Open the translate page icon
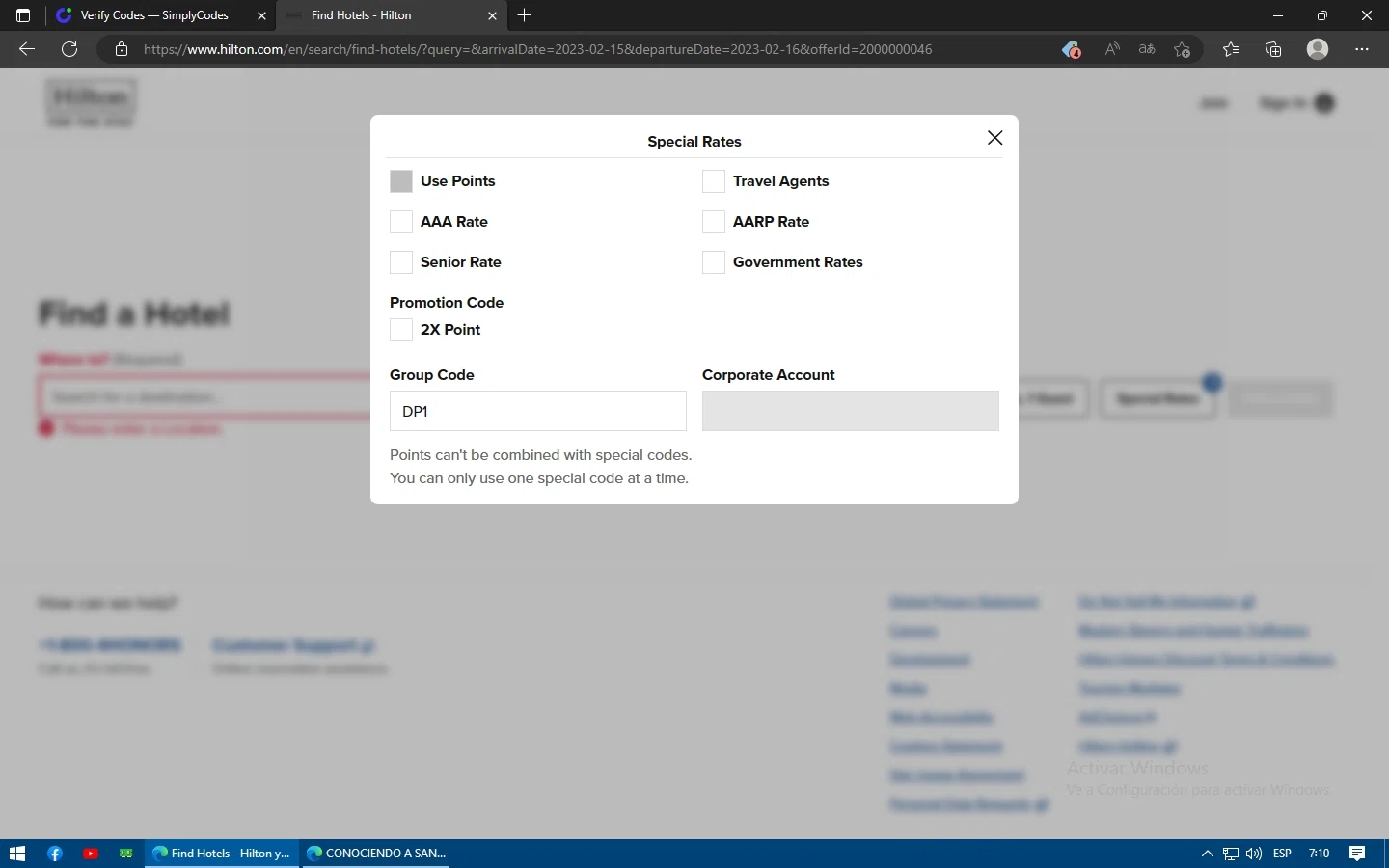The height and width of the screenshot is (868, 1389). tap(1147, 49)
